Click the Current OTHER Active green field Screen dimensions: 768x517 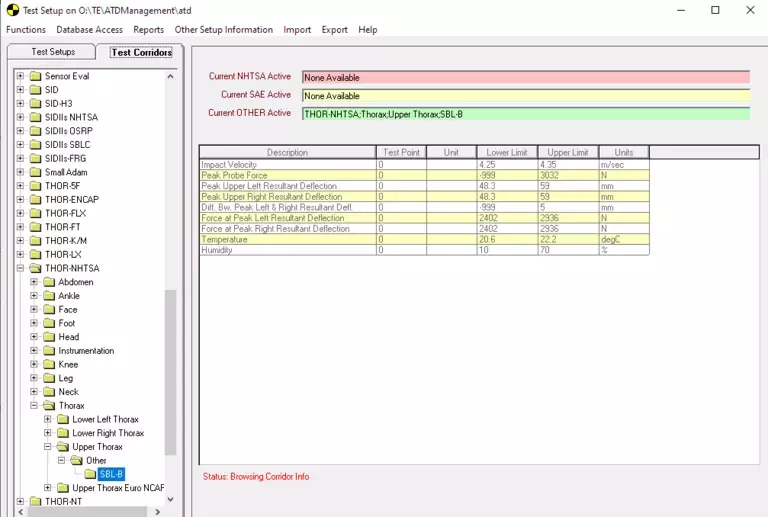525,114
